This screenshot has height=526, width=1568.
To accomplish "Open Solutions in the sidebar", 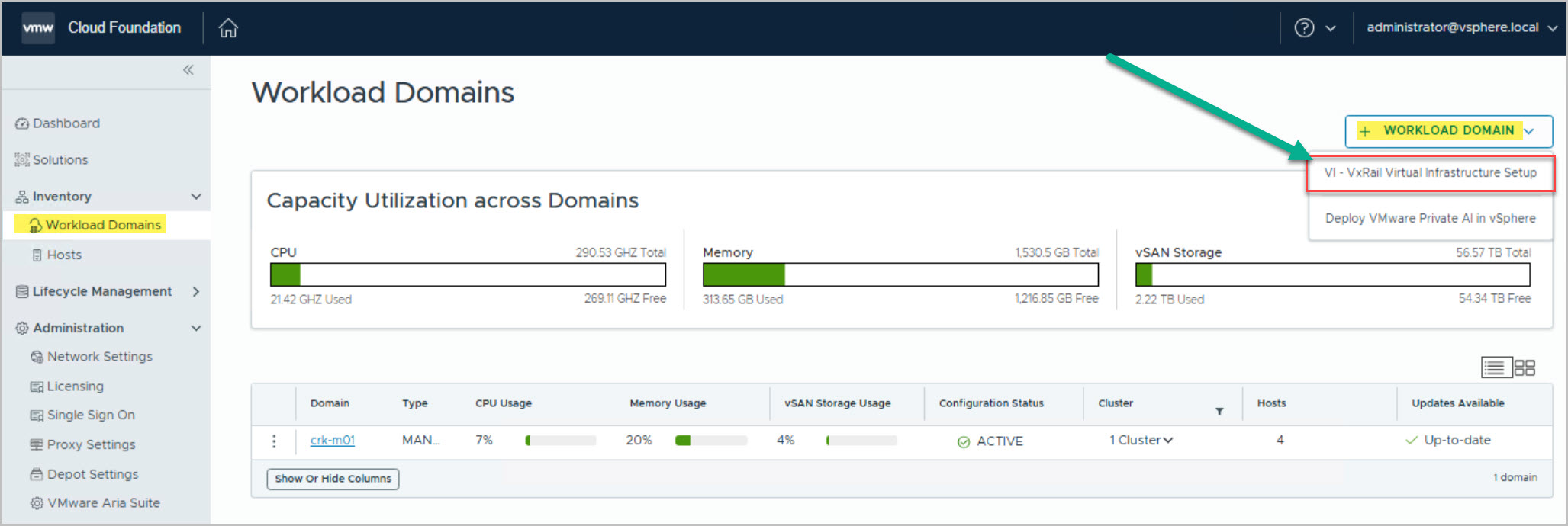I will (60, 160).
